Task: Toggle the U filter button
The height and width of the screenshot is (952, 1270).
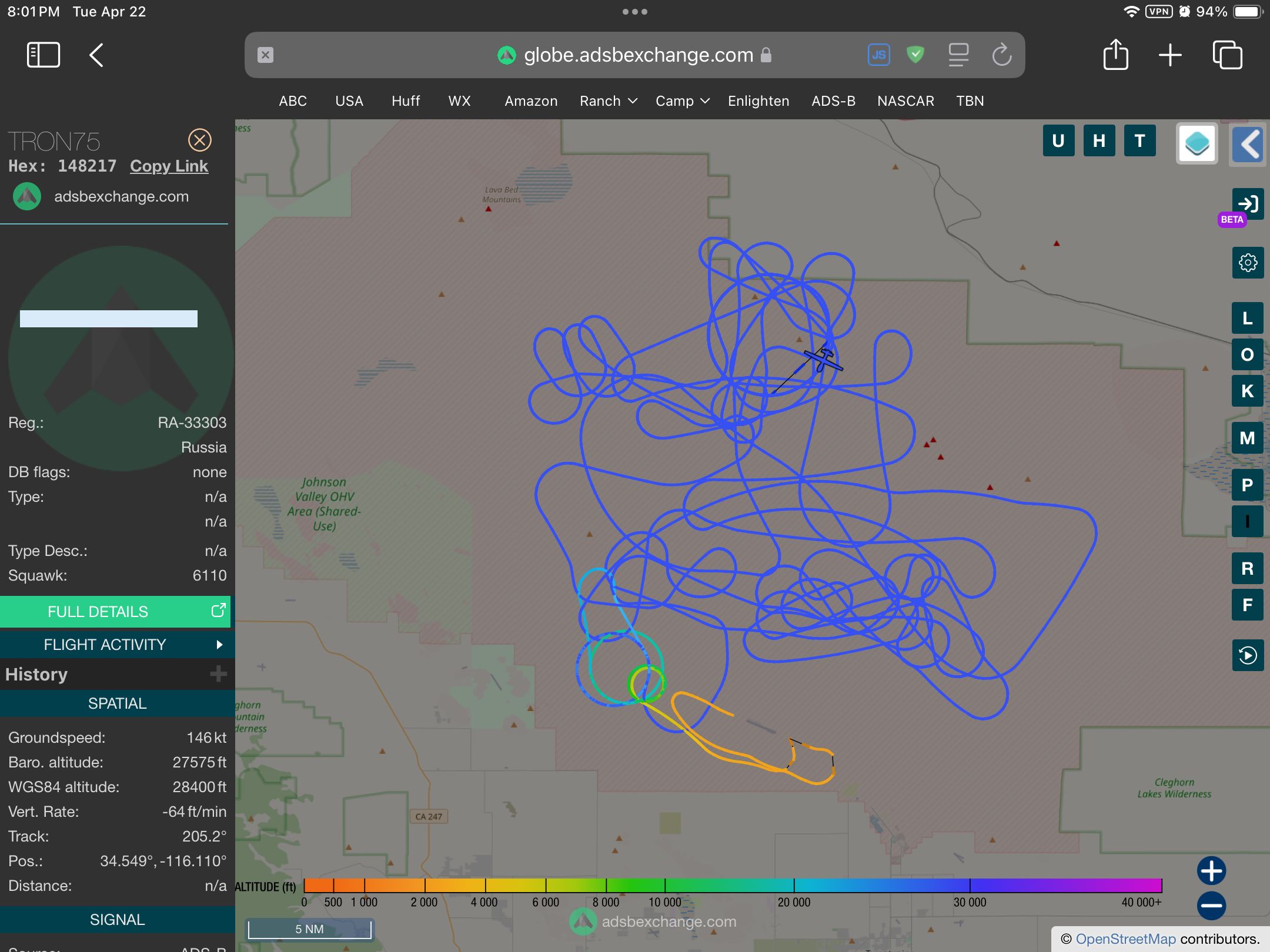Action: (x=1058, y=141)
